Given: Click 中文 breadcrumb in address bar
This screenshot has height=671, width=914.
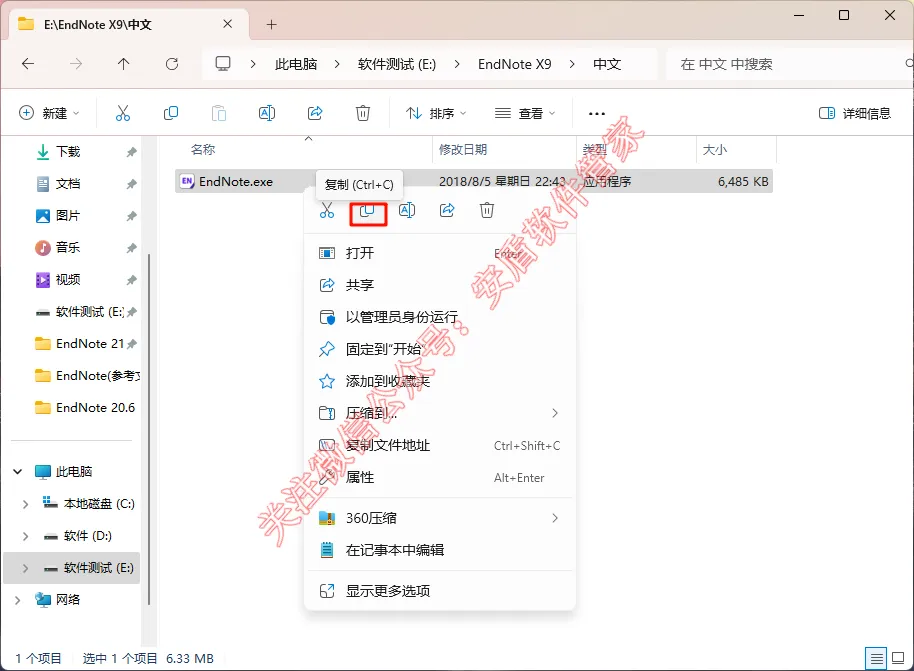Looking at the screenshot, I should pos(607,64).
